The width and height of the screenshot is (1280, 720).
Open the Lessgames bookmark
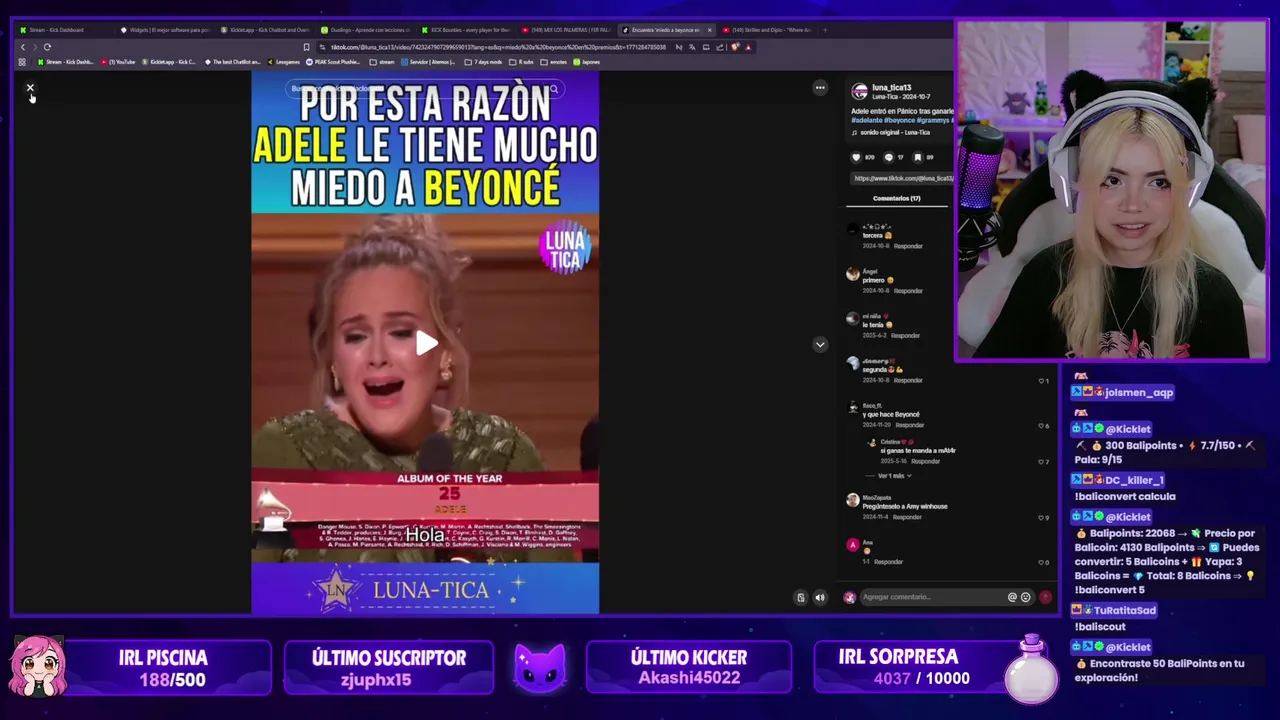point(284,62)
